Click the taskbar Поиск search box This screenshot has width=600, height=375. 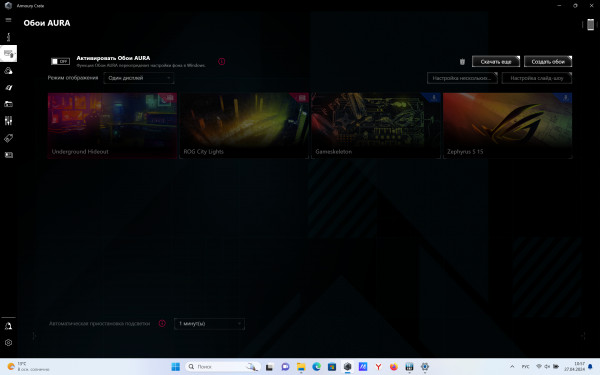(222, 367)
